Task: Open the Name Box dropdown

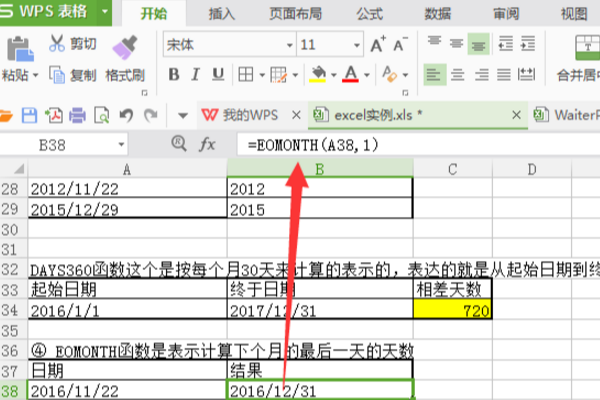Action: (121, 145)
